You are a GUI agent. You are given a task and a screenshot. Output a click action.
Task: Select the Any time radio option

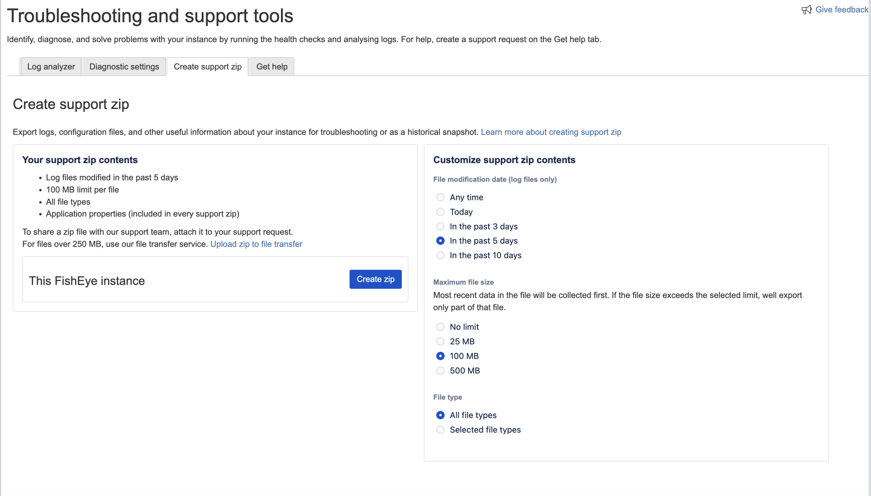click(440, 198)
